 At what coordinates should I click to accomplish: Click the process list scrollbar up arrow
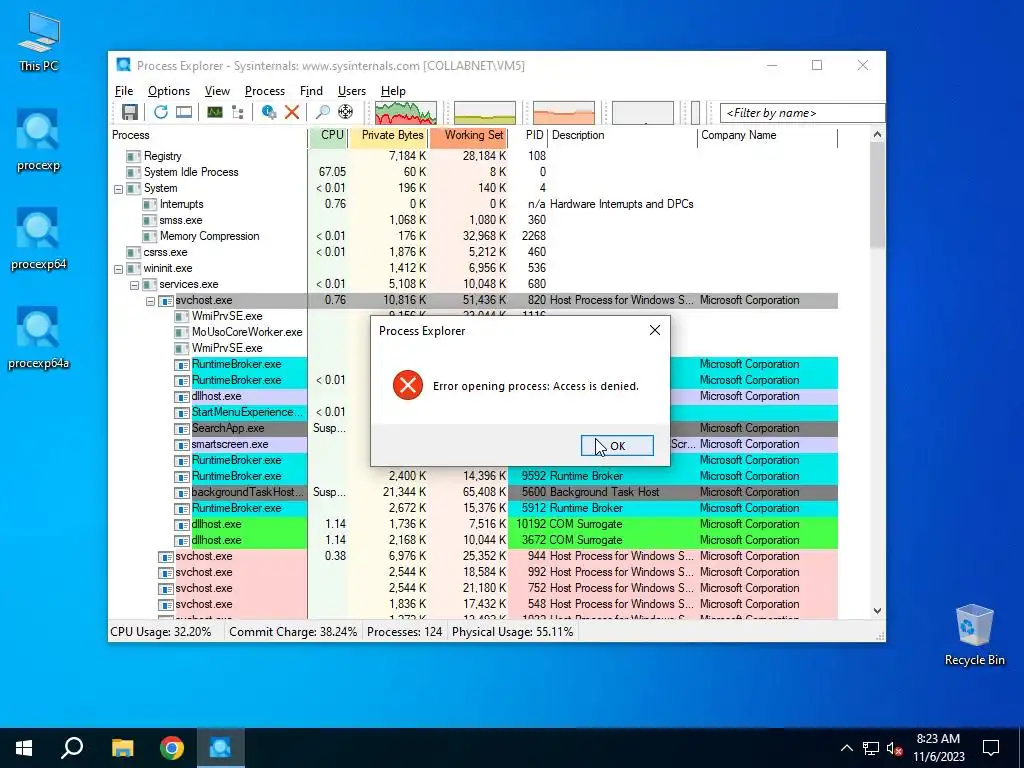[877, 135]
